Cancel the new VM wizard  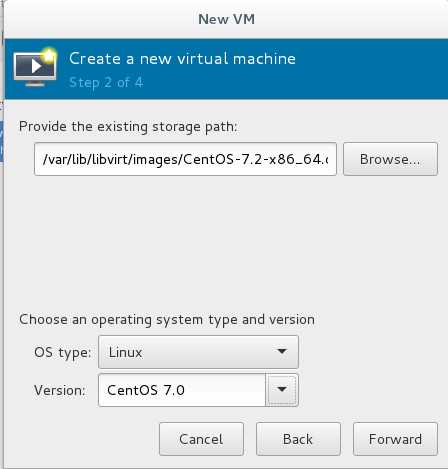pos(201,439)
